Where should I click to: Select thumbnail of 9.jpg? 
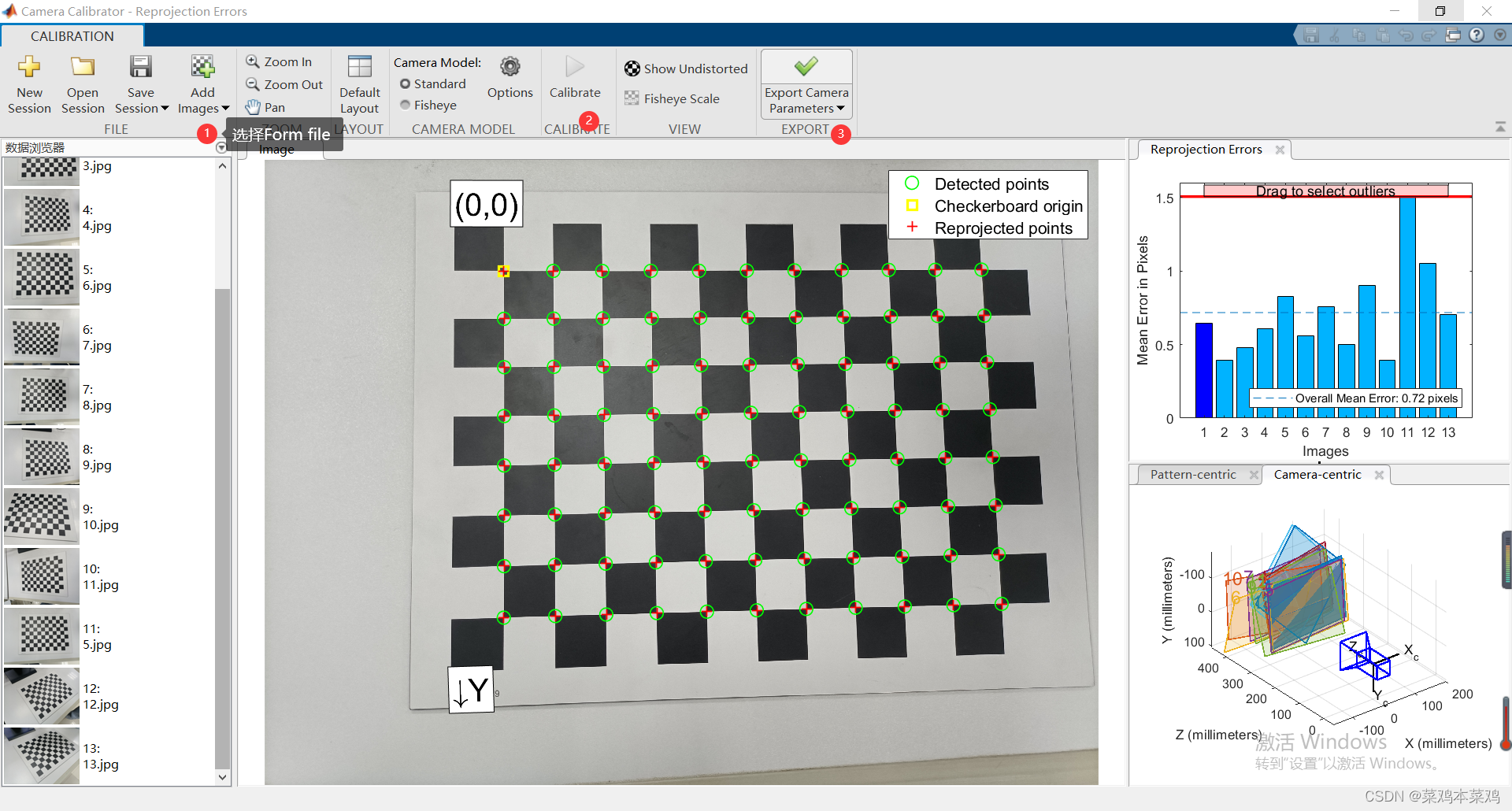(42, 456)
